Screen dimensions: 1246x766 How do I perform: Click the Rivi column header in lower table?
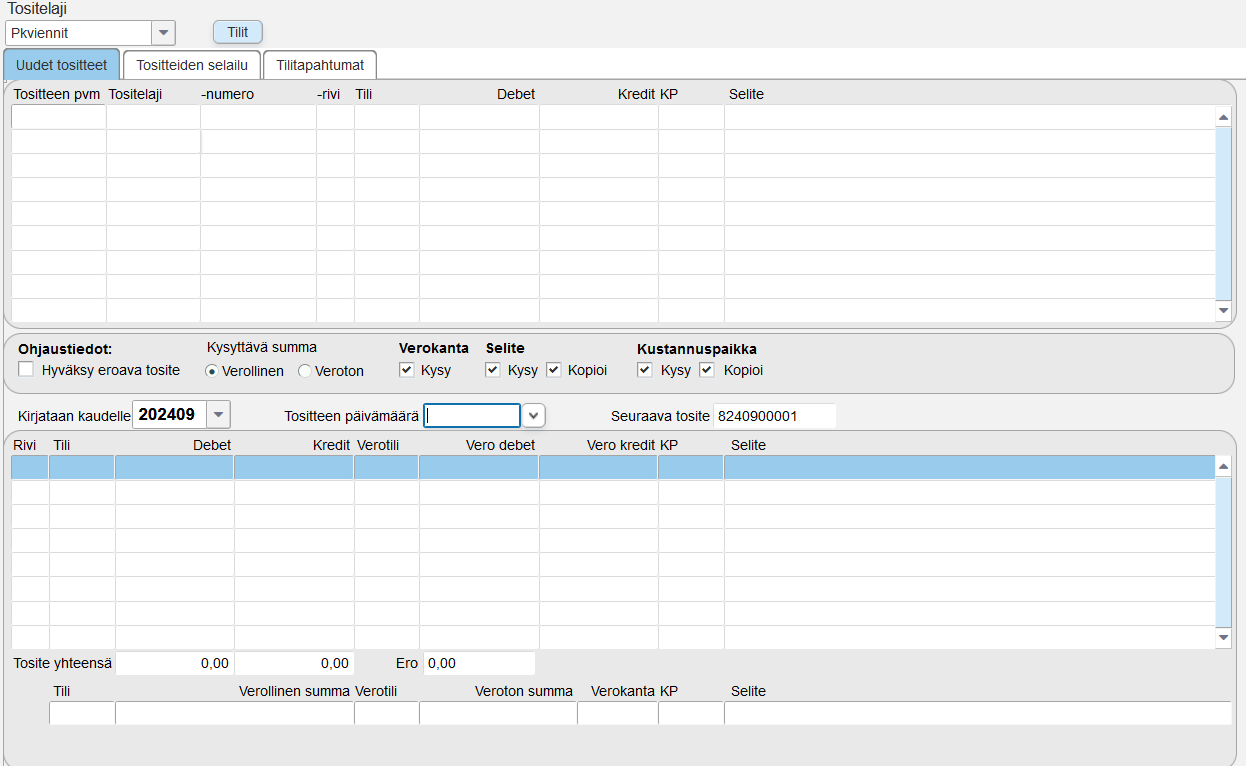click(x=24, y=445)
